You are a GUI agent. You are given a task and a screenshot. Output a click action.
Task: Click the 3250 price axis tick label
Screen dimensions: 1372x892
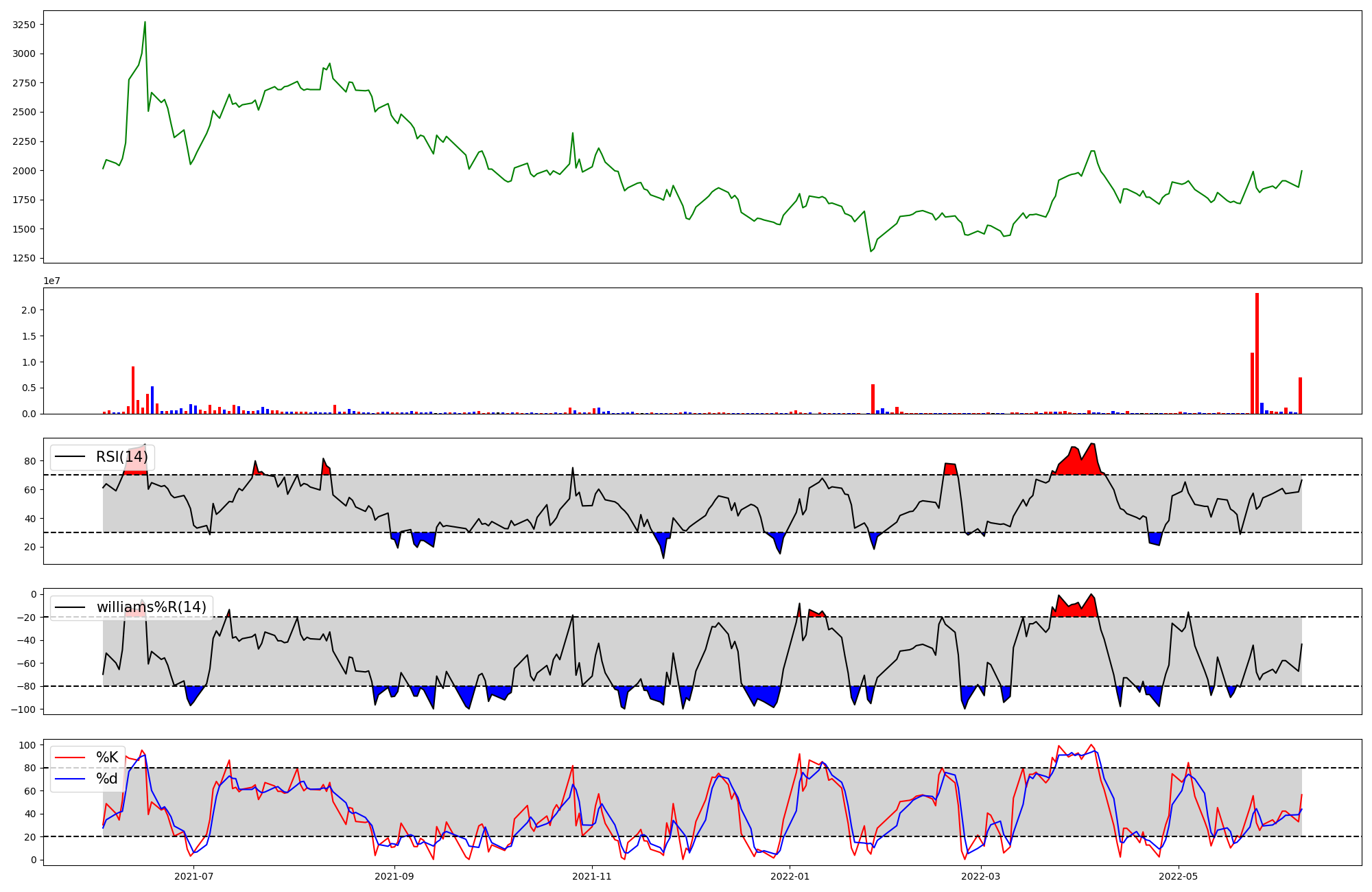tap(24, 25)
